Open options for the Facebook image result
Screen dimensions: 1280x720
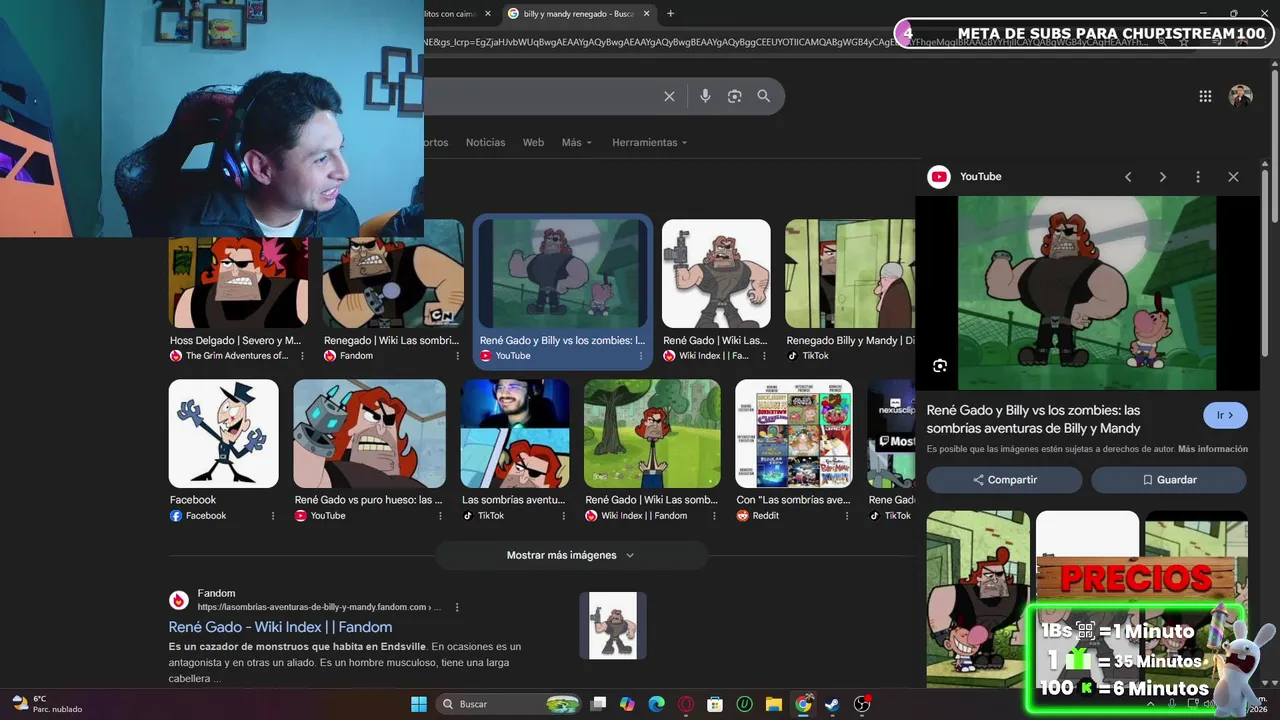click(273, 516)
